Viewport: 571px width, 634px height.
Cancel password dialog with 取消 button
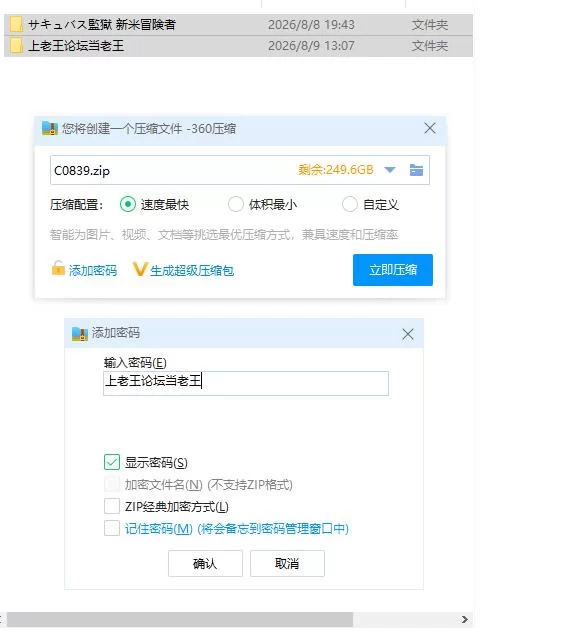(x=287, y=563)
